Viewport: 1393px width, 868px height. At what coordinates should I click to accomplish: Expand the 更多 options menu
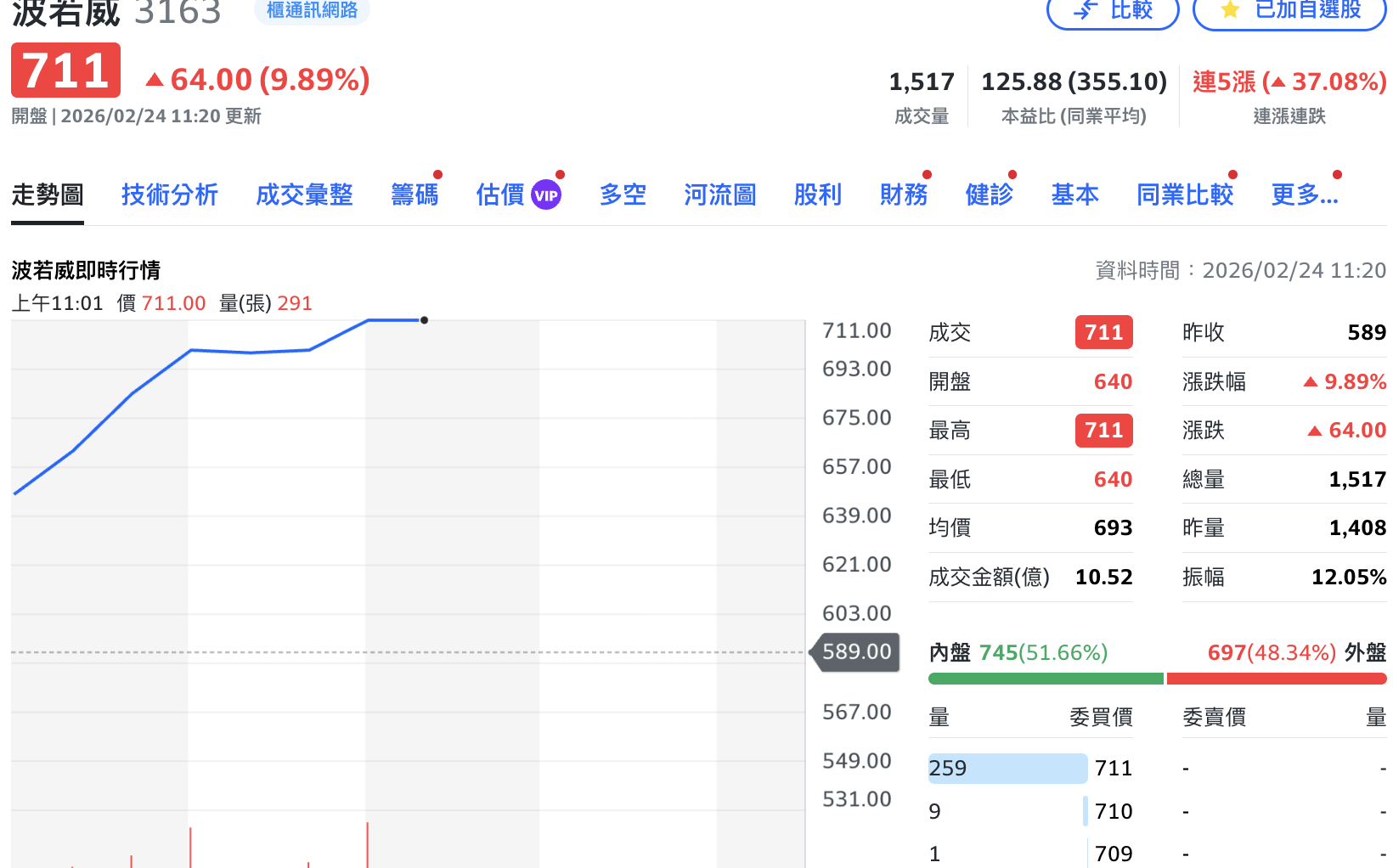pos(1305,194)
